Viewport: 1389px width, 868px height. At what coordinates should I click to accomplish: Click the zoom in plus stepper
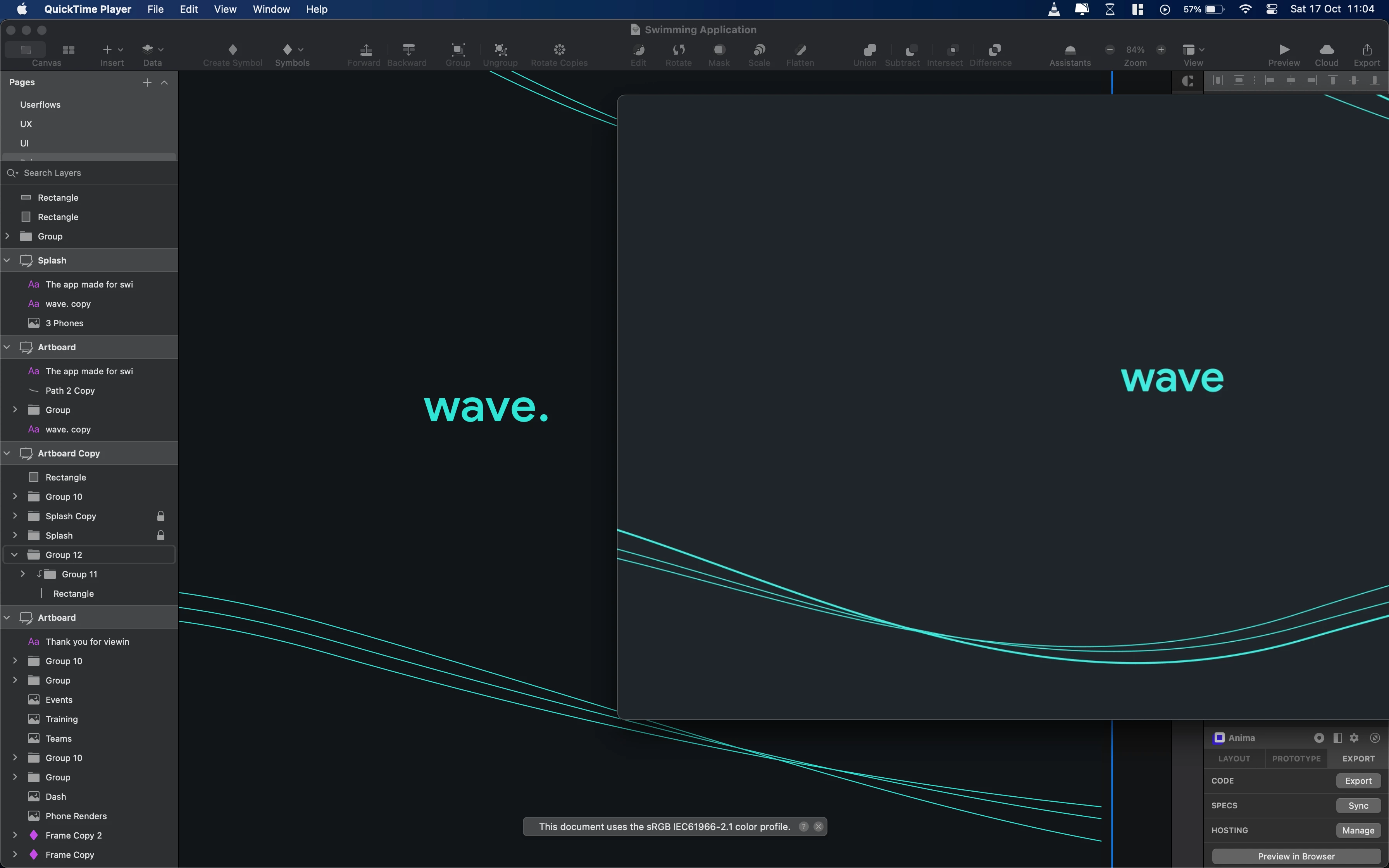[x=1161, y=50]
